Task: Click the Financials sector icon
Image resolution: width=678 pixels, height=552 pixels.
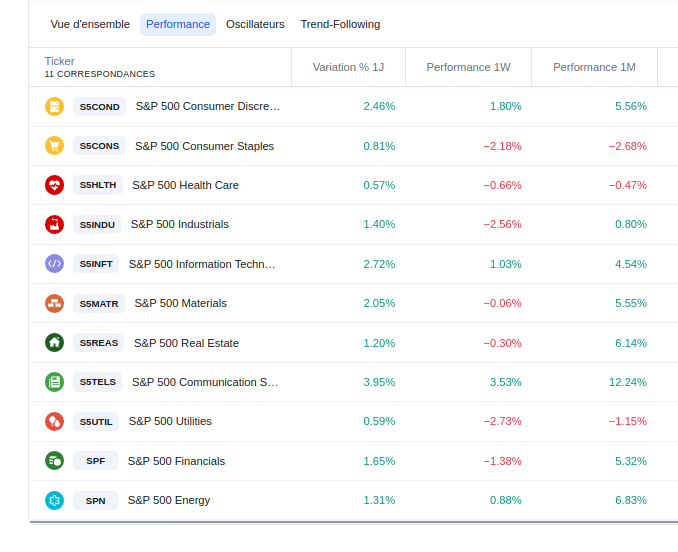Action: tap(54, 461)
